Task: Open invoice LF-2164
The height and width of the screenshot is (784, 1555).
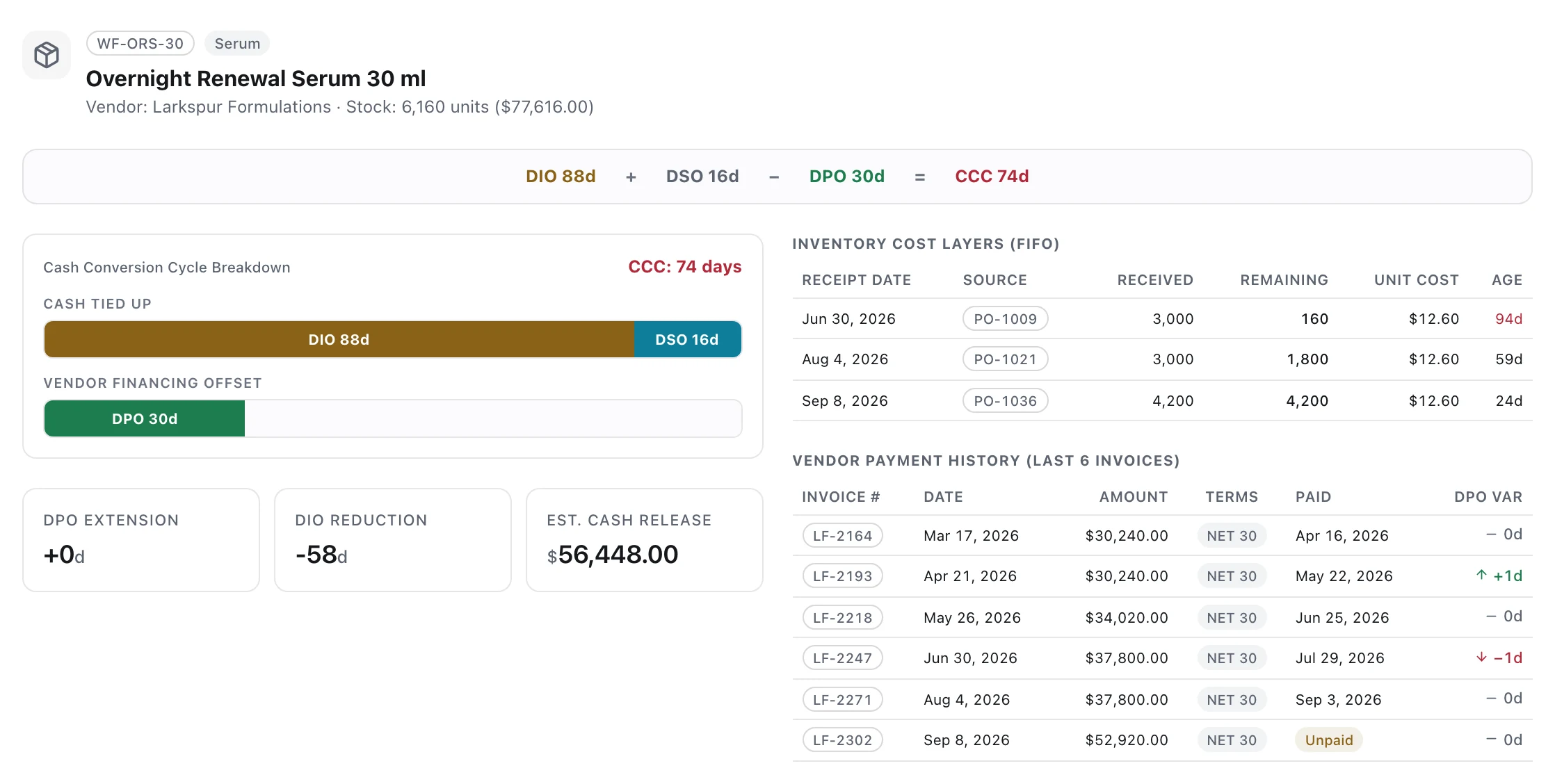Action: 842,536
